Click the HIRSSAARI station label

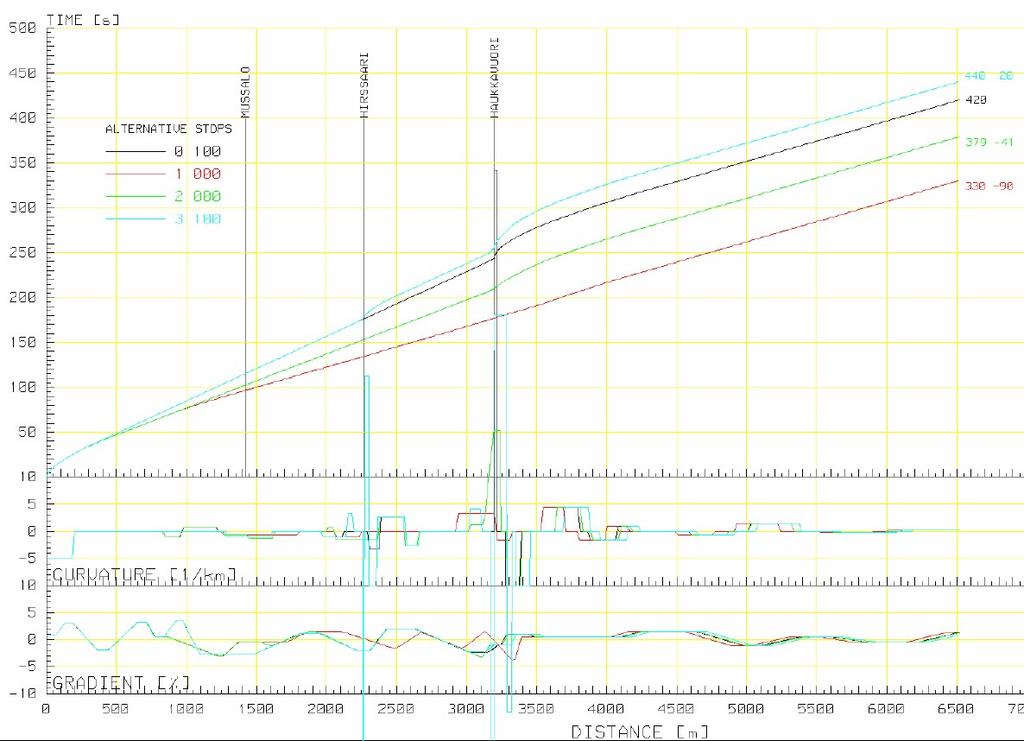[364, 86]
